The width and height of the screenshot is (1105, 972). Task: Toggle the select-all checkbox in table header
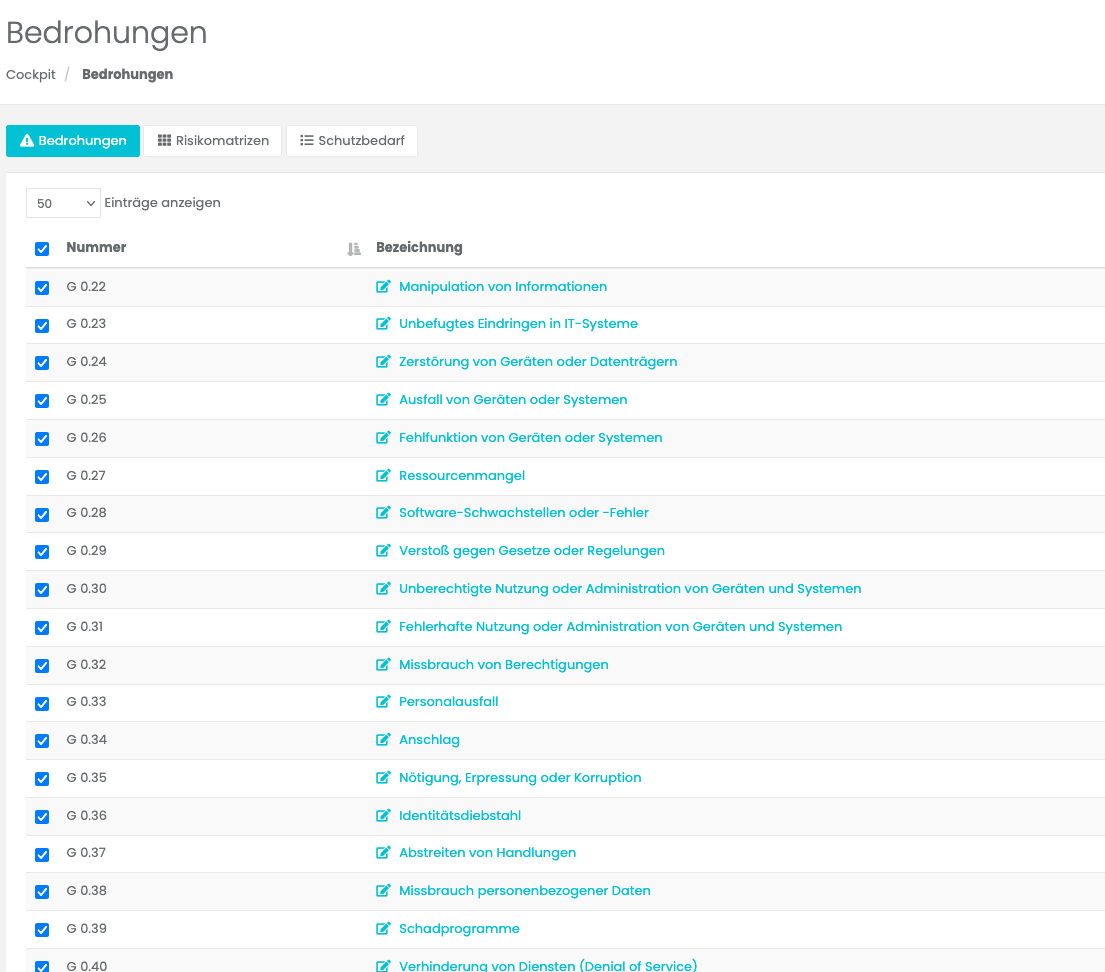[x=42, y=249]
